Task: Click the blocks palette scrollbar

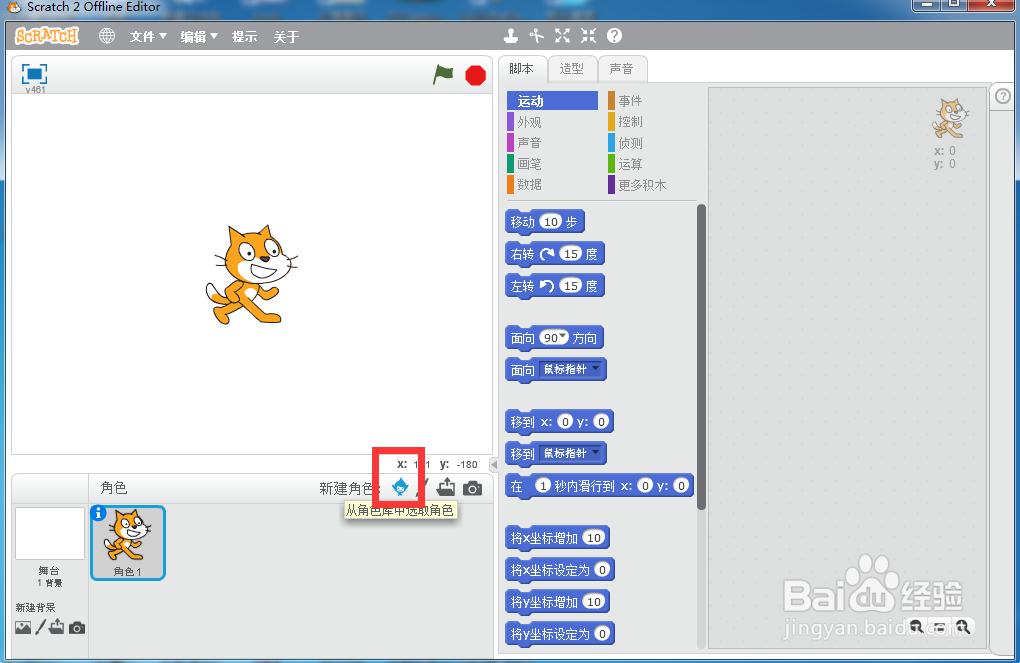Action: pos(701,357)
